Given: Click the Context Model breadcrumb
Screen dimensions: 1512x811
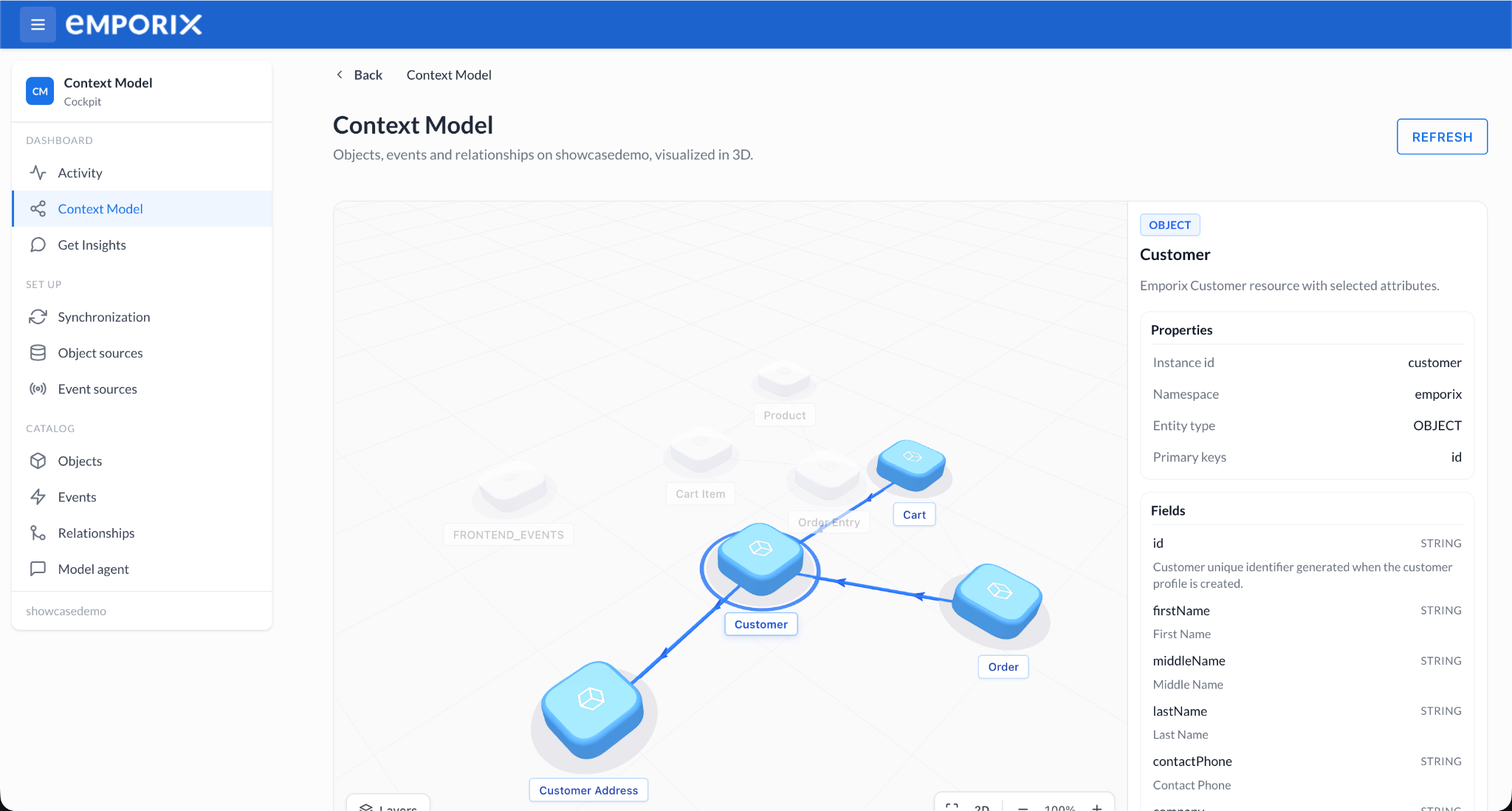Looking at the screenshot, I should click(449, 75).
